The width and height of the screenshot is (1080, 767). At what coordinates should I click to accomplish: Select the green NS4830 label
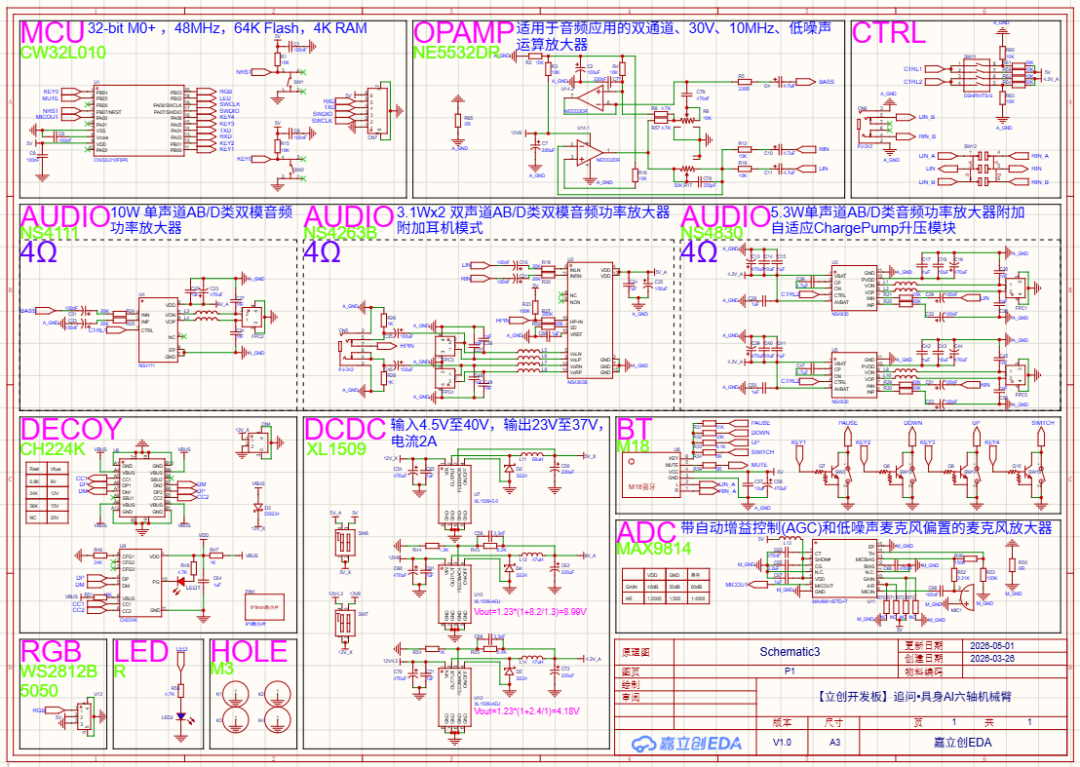[x=712, y=233]
